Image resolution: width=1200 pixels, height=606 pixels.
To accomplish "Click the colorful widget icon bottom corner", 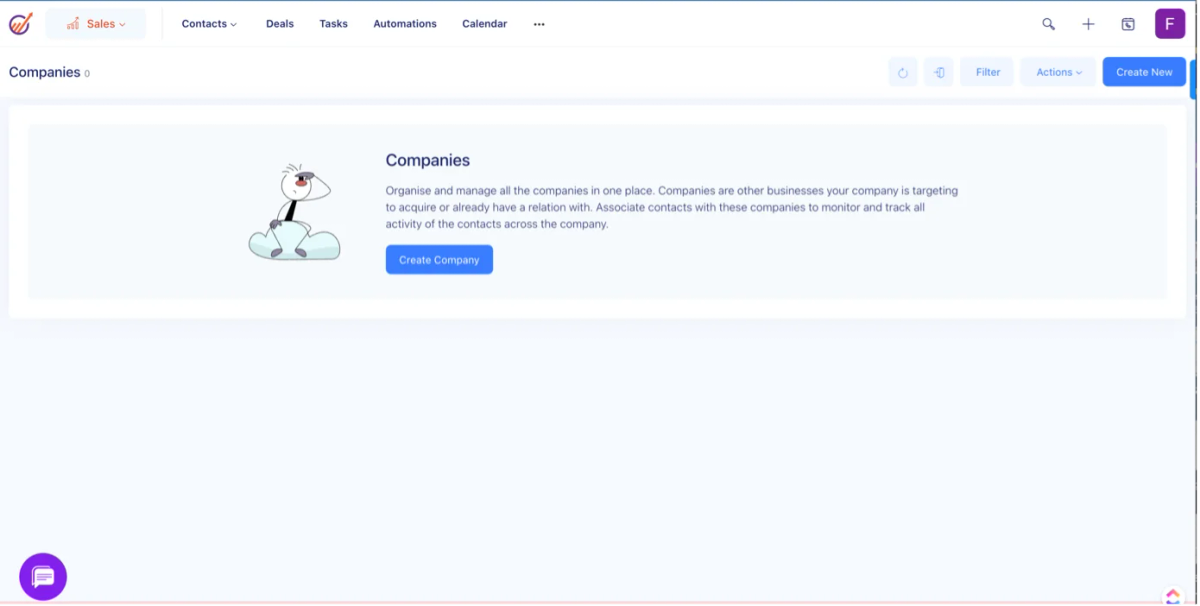I will (x=1173, y=596).
